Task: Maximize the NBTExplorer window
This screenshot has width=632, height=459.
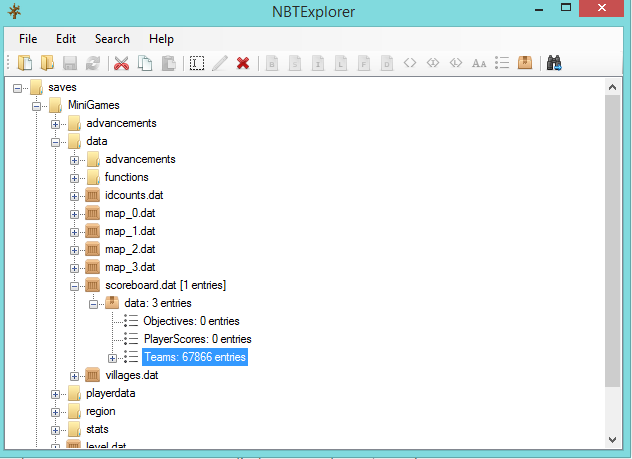Action: 566,8
